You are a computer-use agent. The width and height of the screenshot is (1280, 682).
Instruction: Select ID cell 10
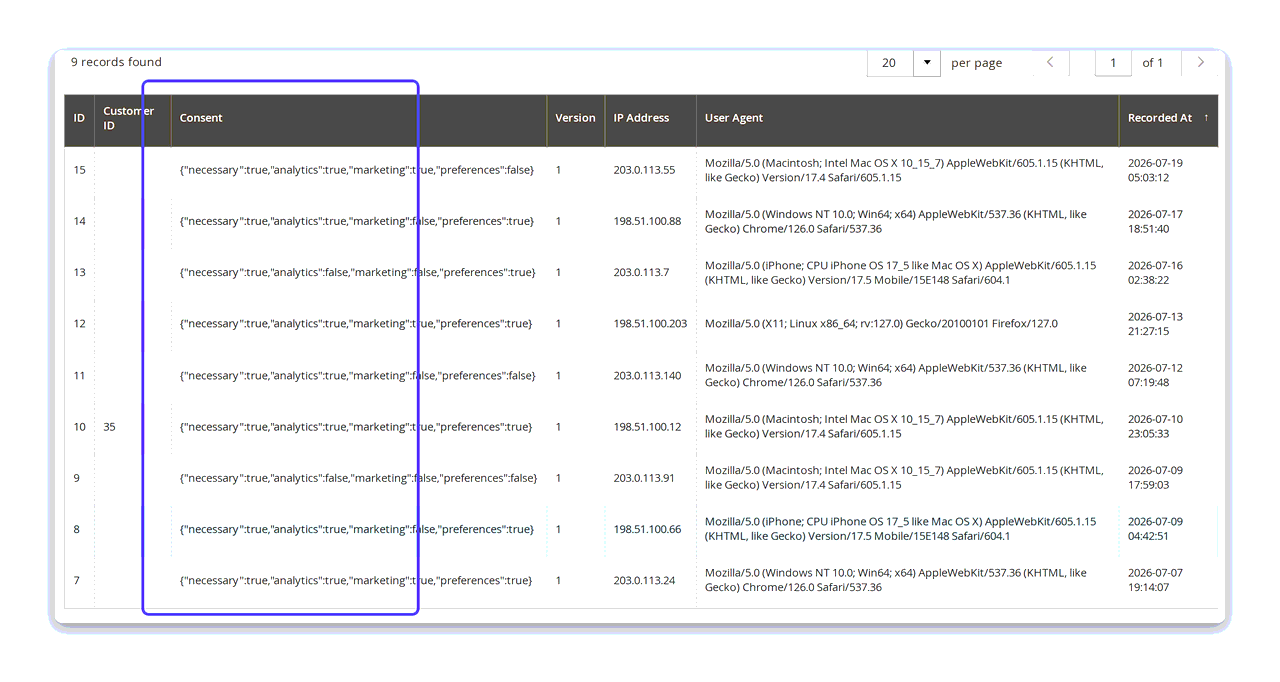tap(80, 427)
